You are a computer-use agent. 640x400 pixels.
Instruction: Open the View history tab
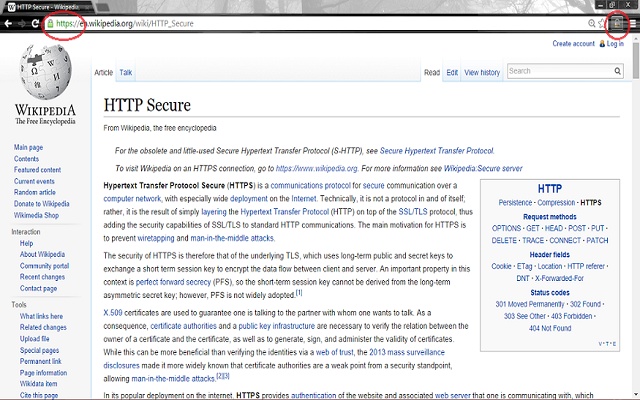click(482, 72)
